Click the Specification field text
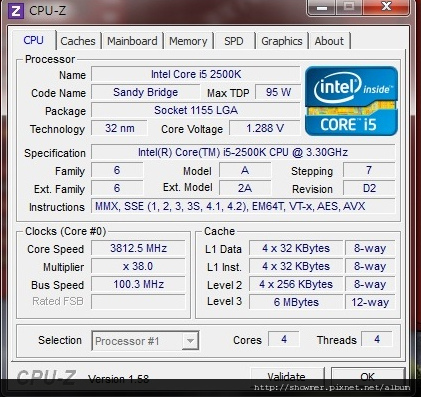The width and height of the screenshot is (421, 397). tap(243, 152)
